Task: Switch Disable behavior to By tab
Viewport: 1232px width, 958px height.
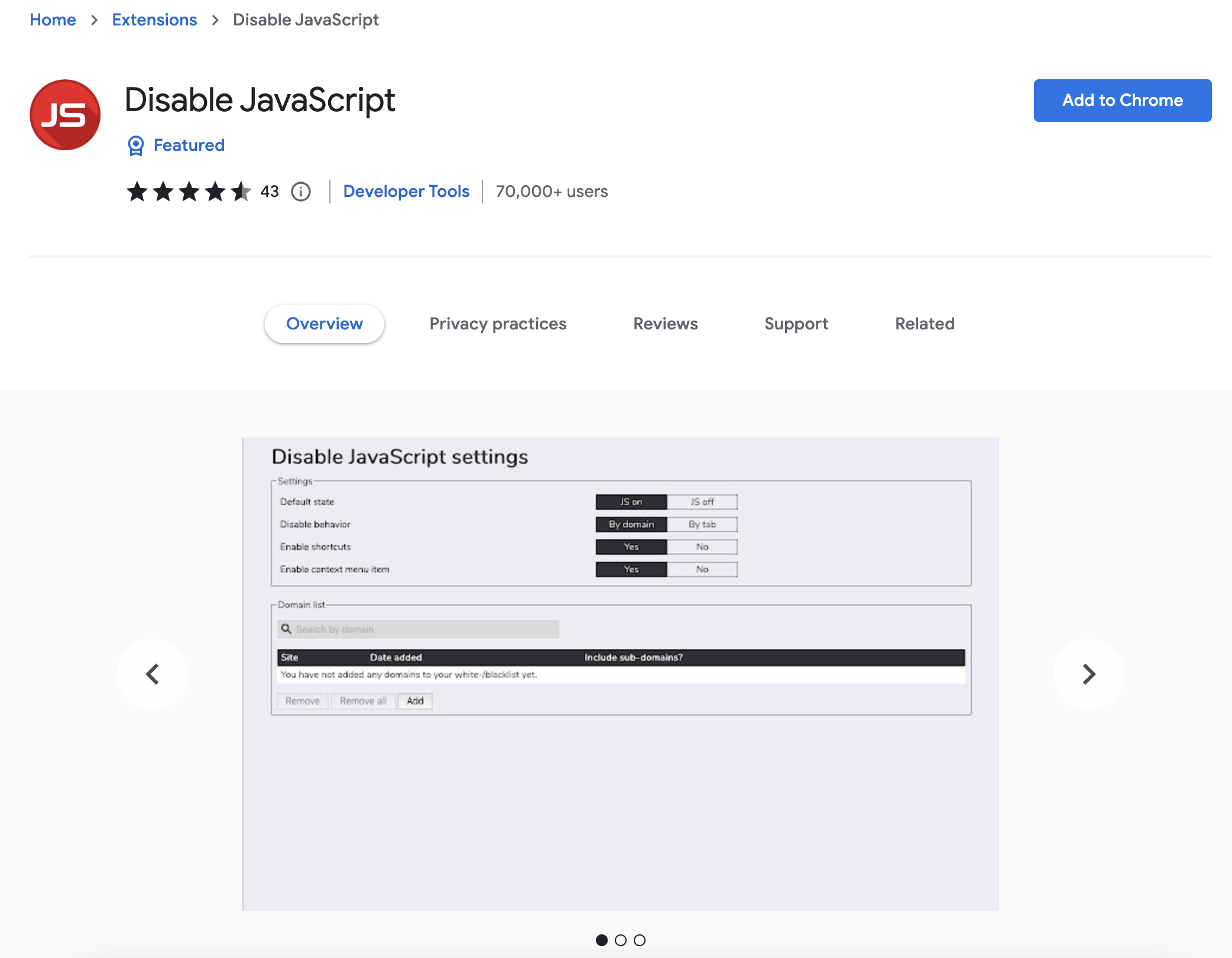Action: coord(702,525)
